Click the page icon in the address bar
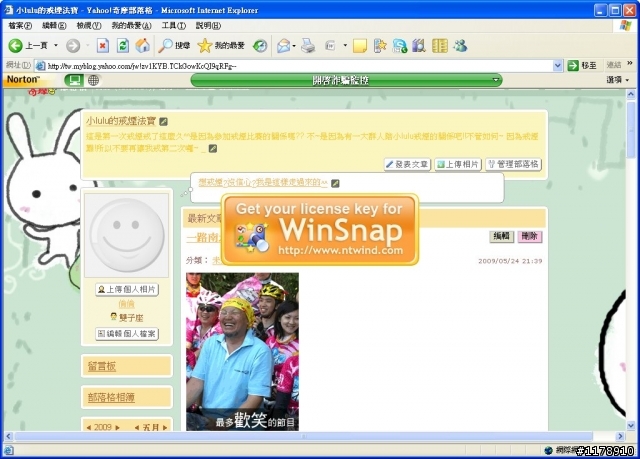Image resolution: width=640 pixels, height=459 pixels. coord(40,66)
